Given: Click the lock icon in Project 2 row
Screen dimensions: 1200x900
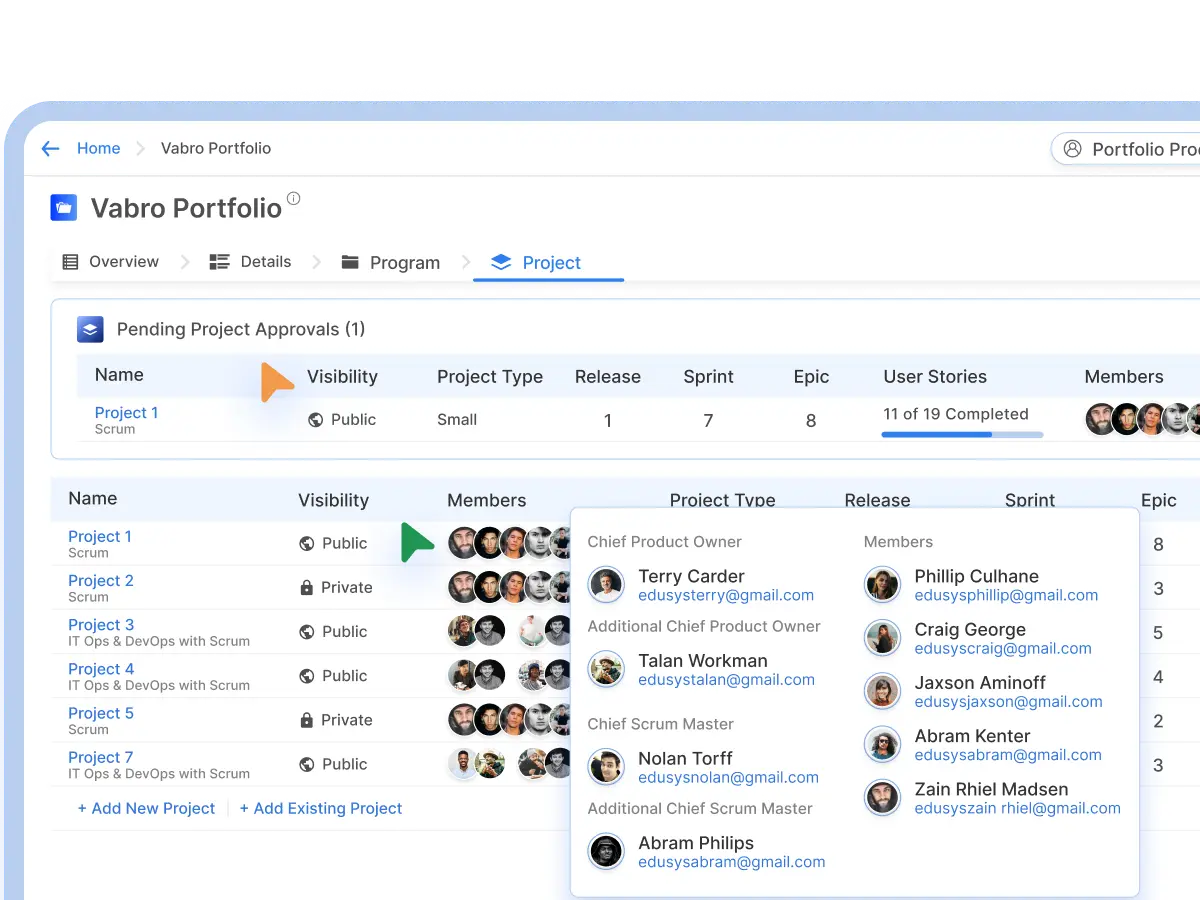Looking at the screenshot, I should tap(307, 588).
